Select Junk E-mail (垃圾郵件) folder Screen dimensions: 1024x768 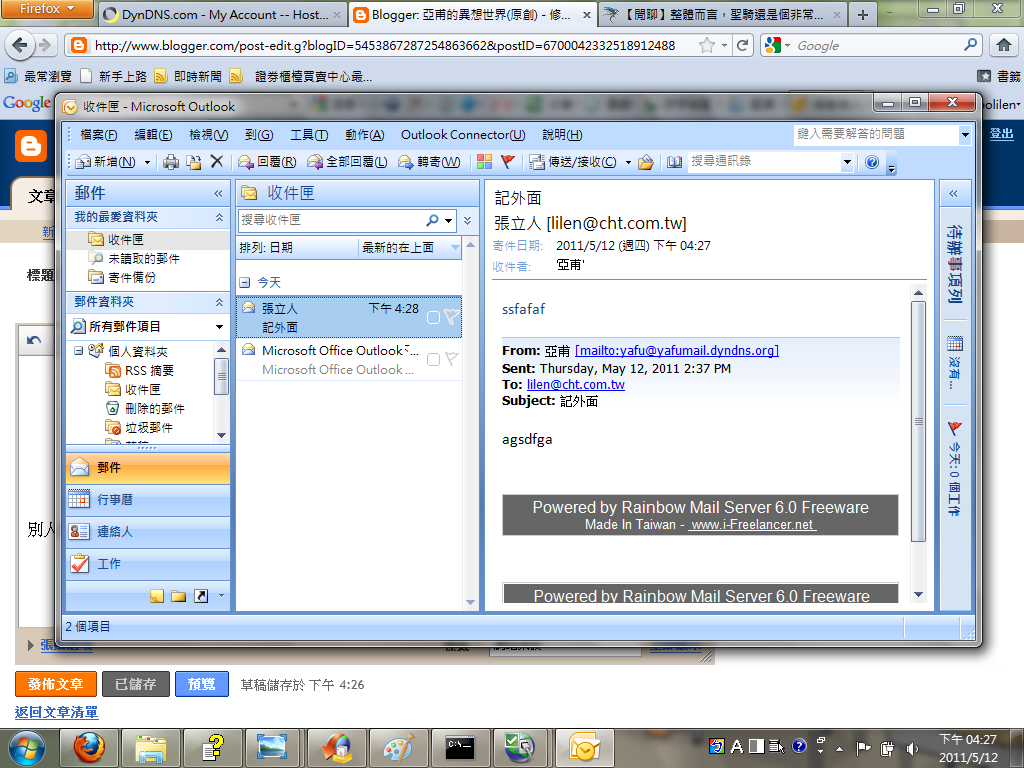pos(139,428)
